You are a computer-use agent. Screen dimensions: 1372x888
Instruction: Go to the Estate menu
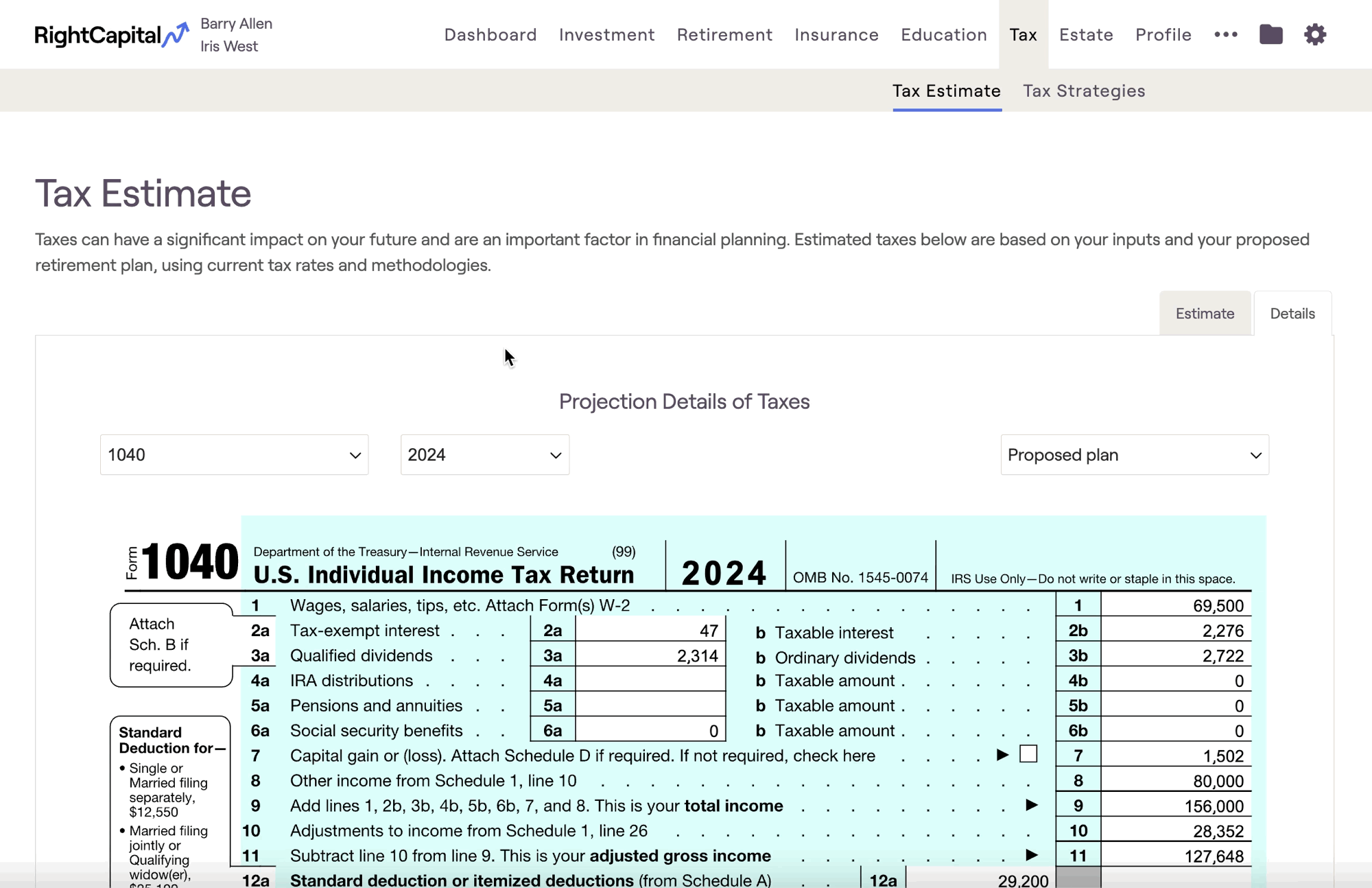[1086, 34]
